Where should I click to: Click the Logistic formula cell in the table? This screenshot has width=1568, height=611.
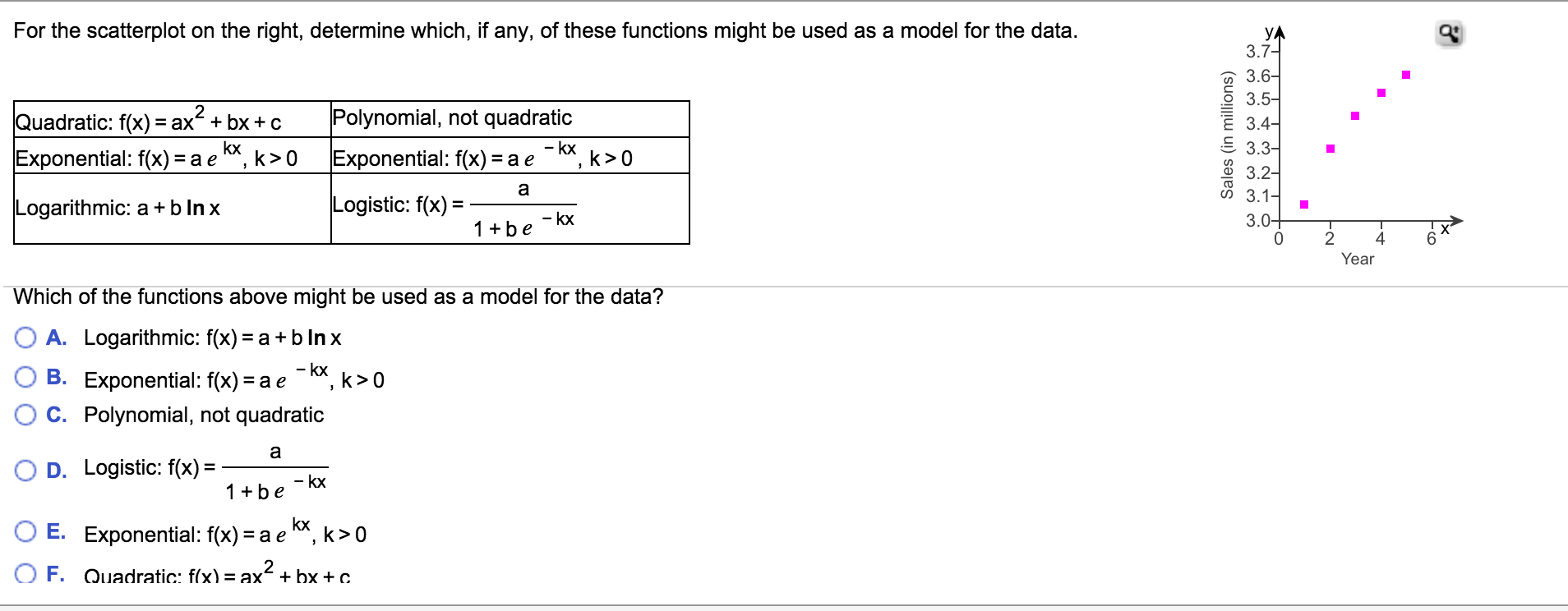(x=510, y=208)
